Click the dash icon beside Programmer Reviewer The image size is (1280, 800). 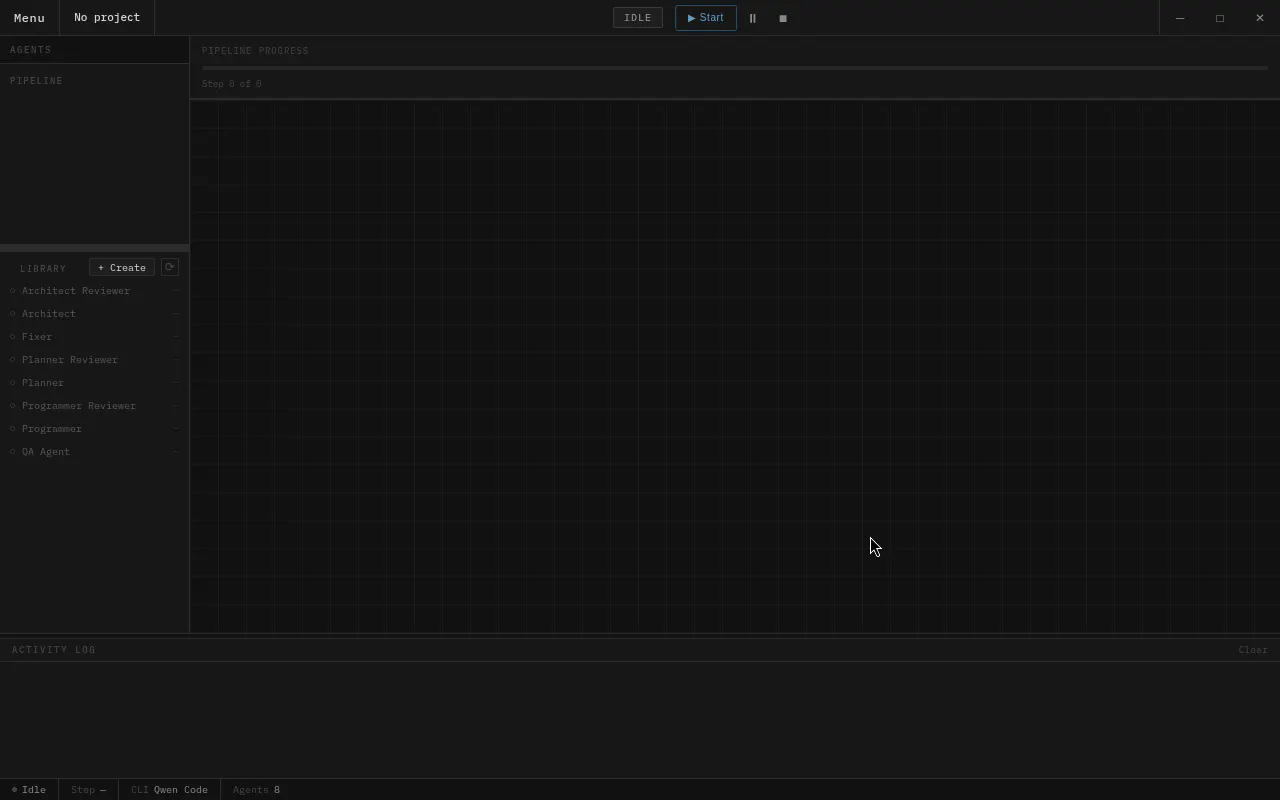click(x=176, y=406)
